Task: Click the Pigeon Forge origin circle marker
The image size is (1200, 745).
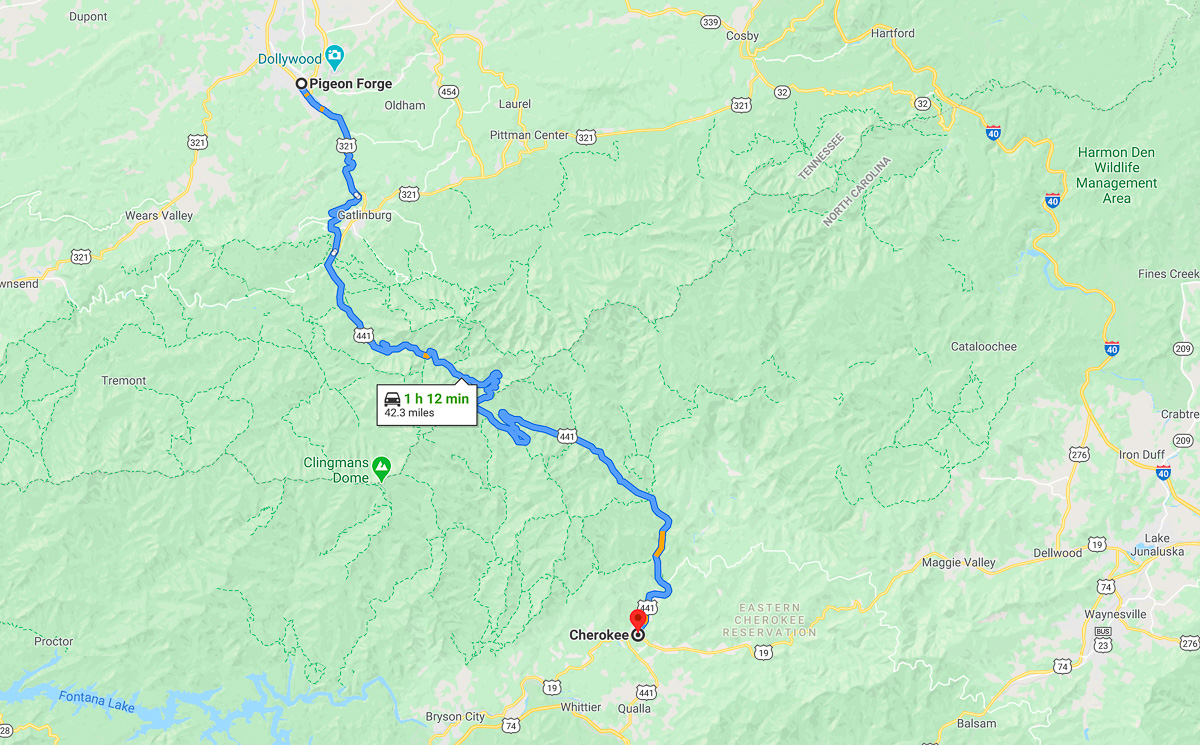Action: tap(301, 84)
